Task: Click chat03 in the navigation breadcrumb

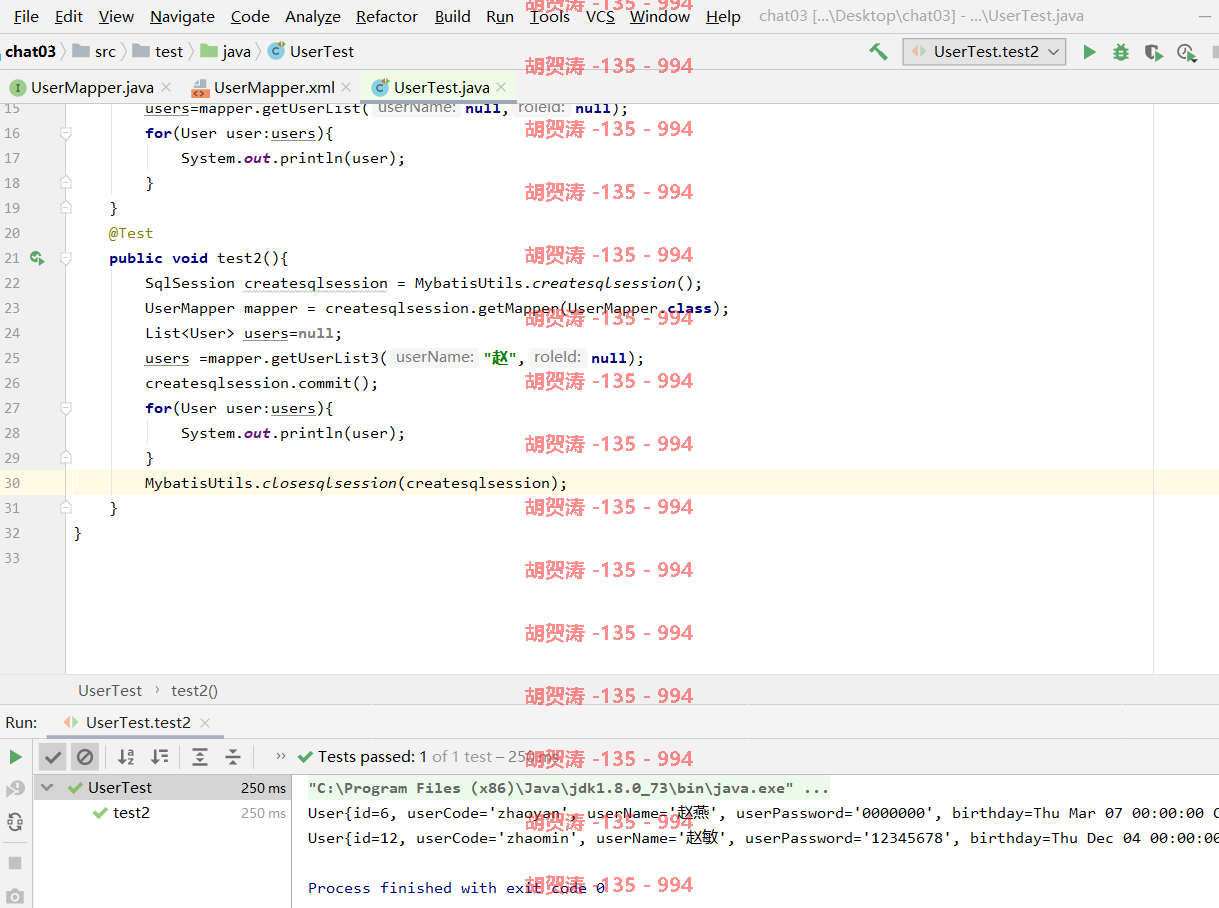Action: point(30,51)
